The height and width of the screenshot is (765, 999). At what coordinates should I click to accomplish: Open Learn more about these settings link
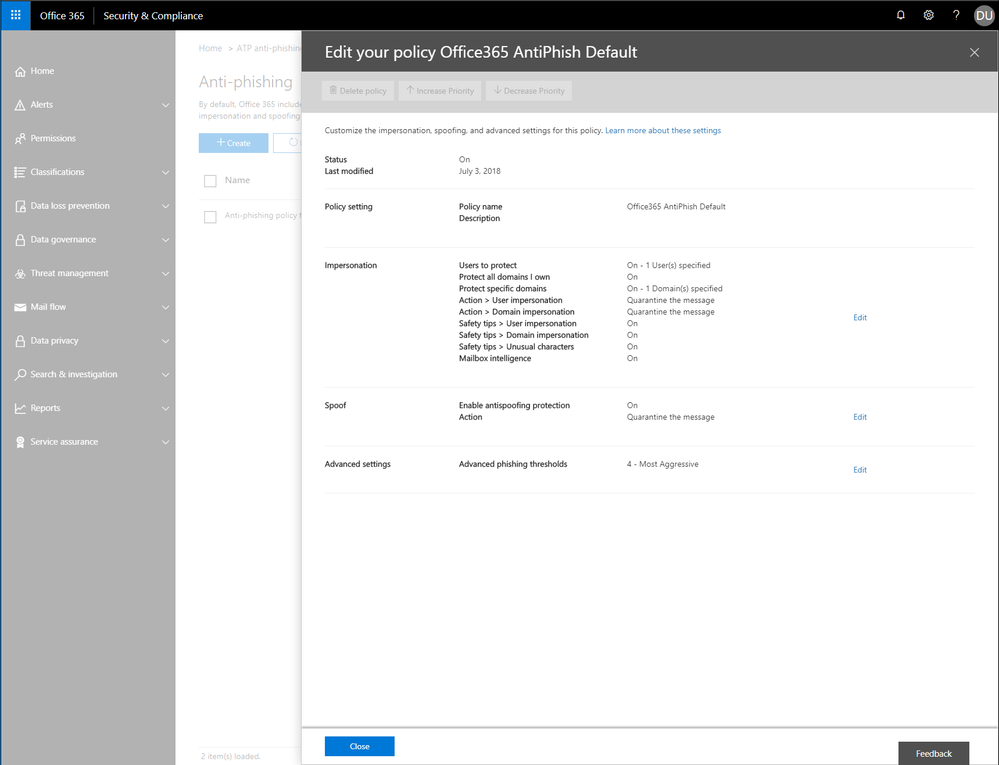tap(663, 131)
